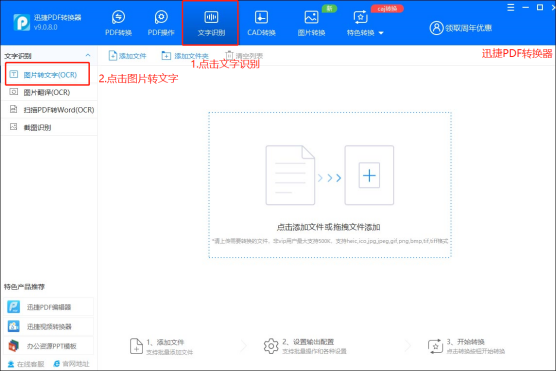
Task: Open 在线客服 support link
Action: click(26, 364)
